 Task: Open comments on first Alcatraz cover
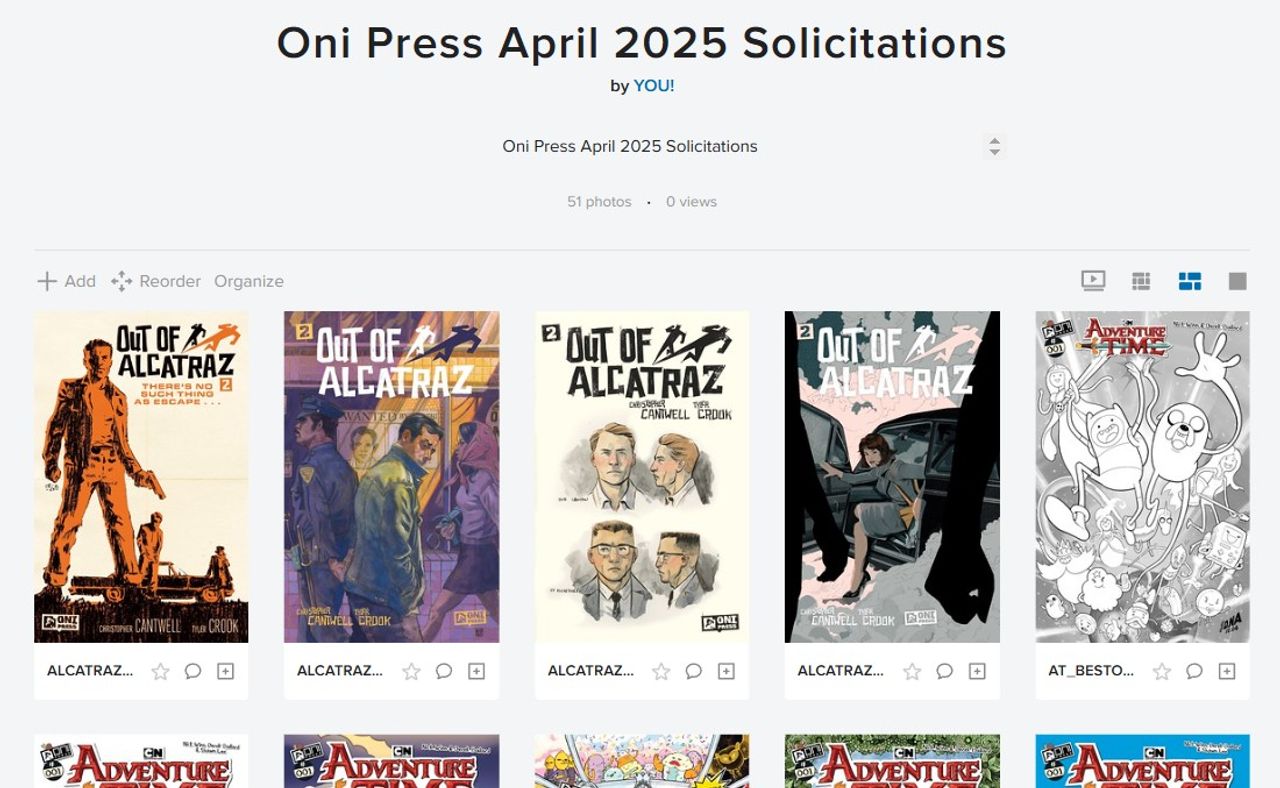pos(193,671)
